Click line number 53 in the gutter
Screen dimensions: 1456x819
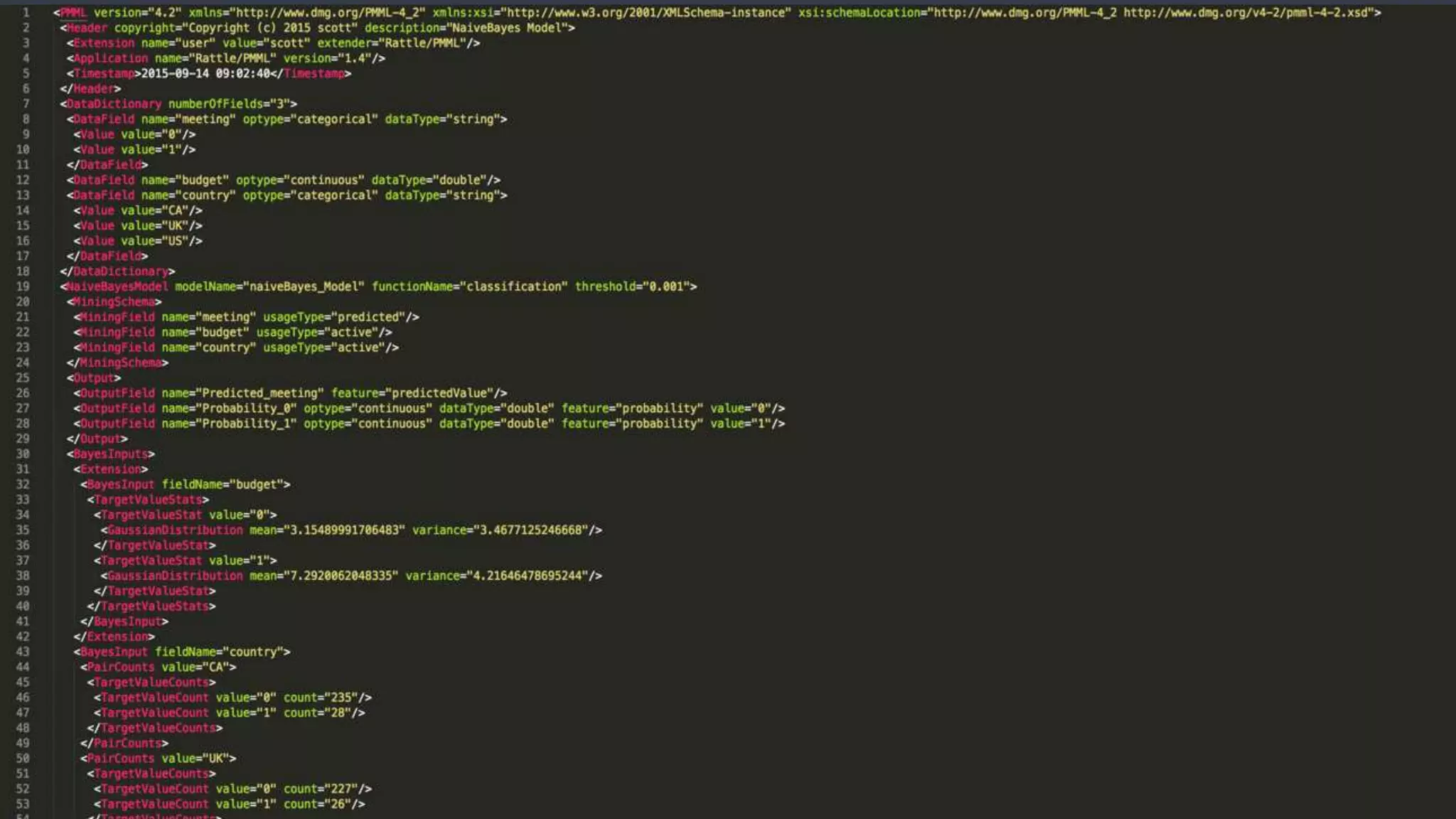23,804
